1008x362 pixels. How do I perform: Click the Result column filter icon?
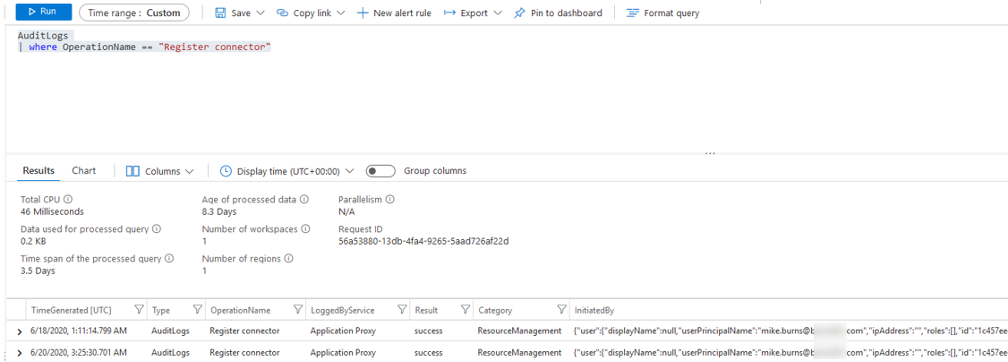click(465, 310)
